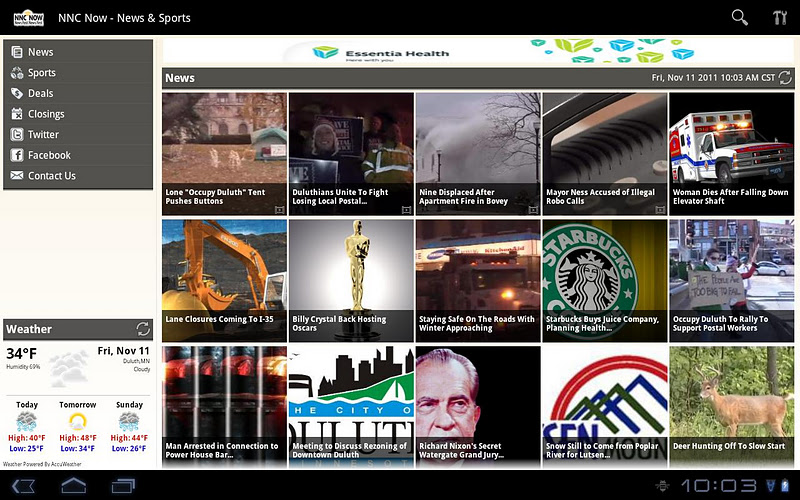This screenshot has height=500, width=800.
Task: Click the 'Fri, Nov 11 2011 10:03 AM CST' timestamp
Action: 713,78
